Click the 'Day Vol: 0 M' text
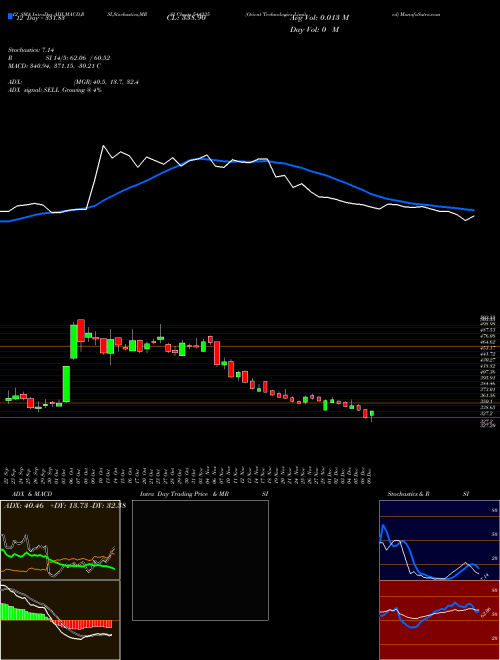Image resolution: width=500 pixels, height=660 pixels. click(x=314, y=30)
